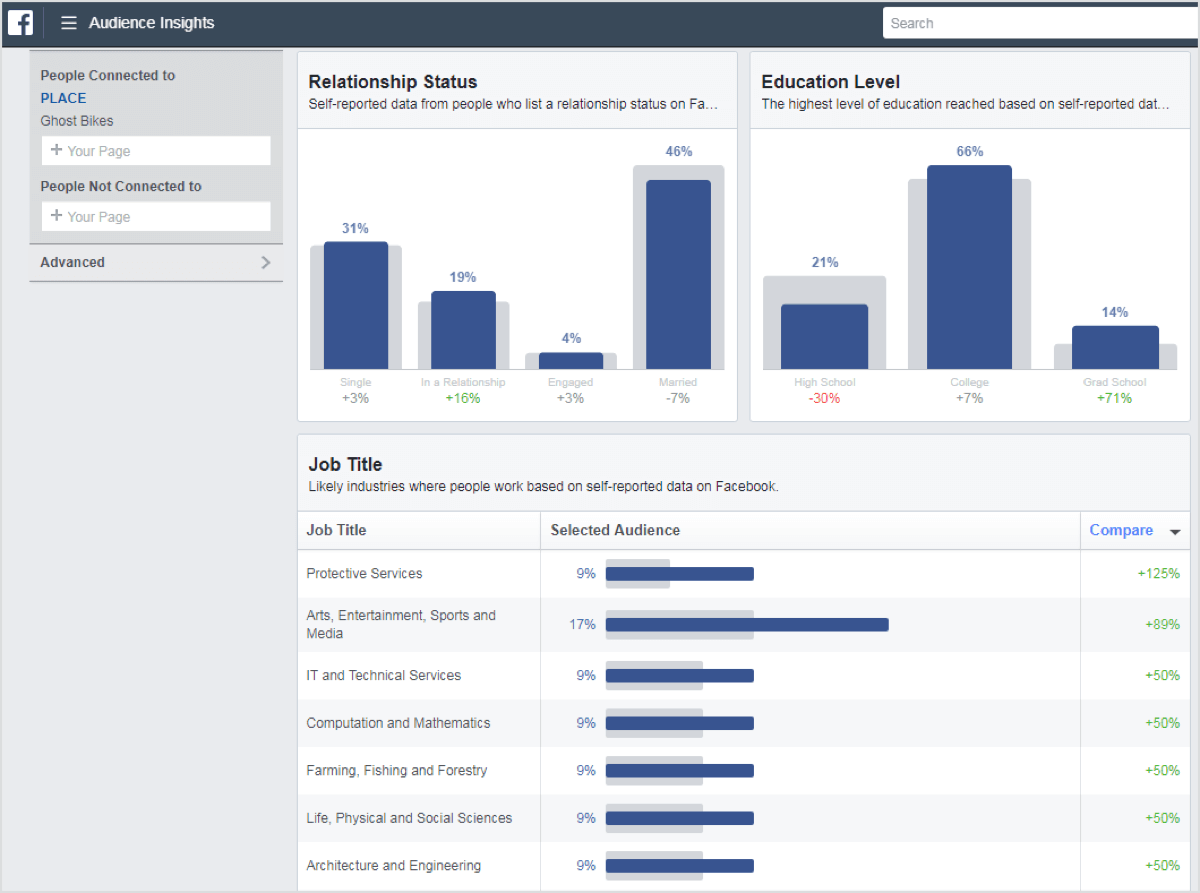Click the Married bar in Relationship Status
Viewport: 1200px width, 893px height.
(x=678, y=274)
